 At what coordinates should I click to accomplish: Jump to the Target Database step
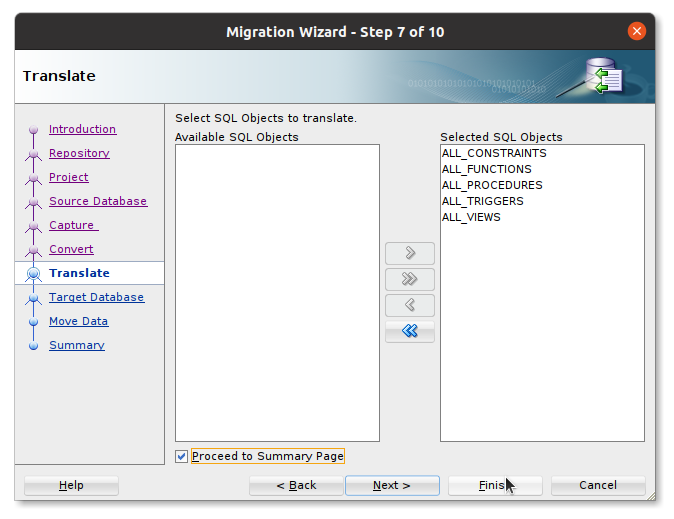tap(96, 297)
